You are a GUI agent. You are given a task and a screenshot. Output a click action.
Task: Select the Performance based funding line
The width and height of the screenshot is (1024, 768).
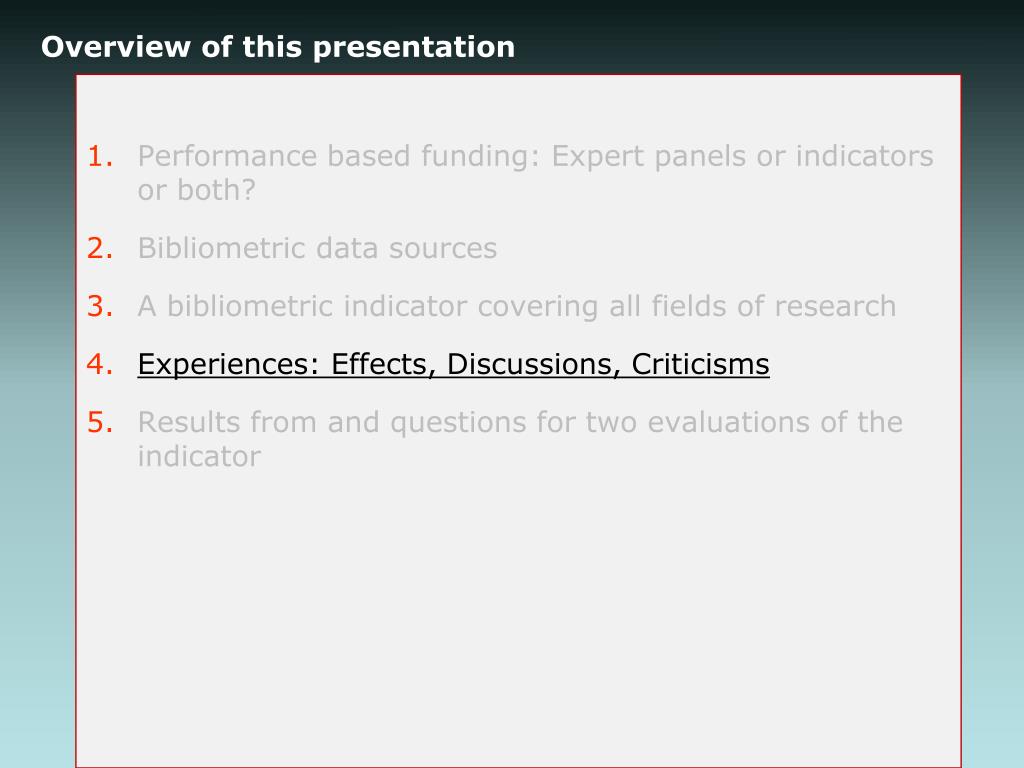tap(536, 157)
